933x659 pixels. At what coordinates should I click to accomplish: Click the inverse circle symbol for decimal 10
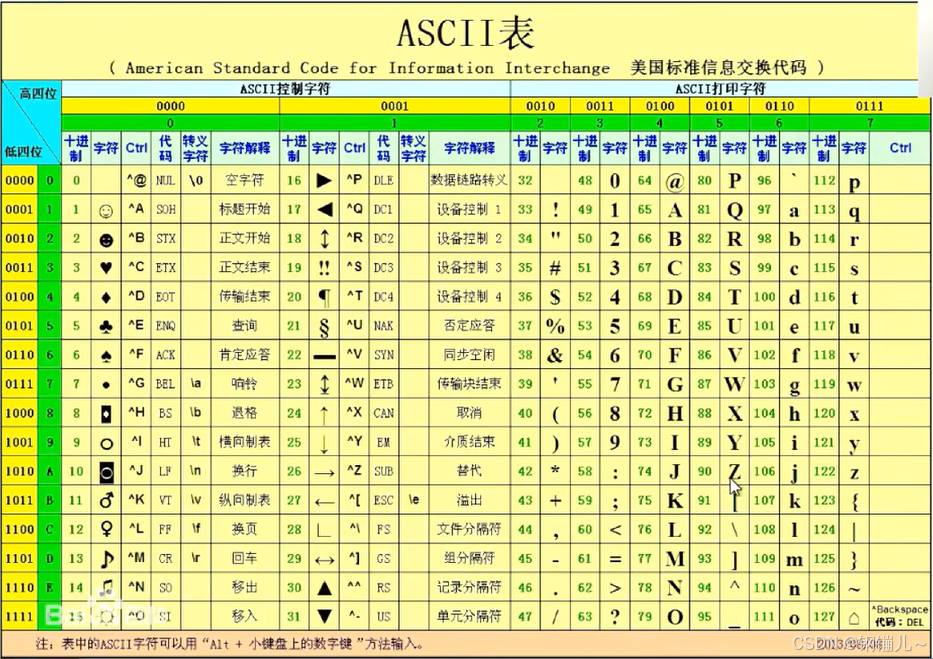pyautogui.click(x=107, y=472)
